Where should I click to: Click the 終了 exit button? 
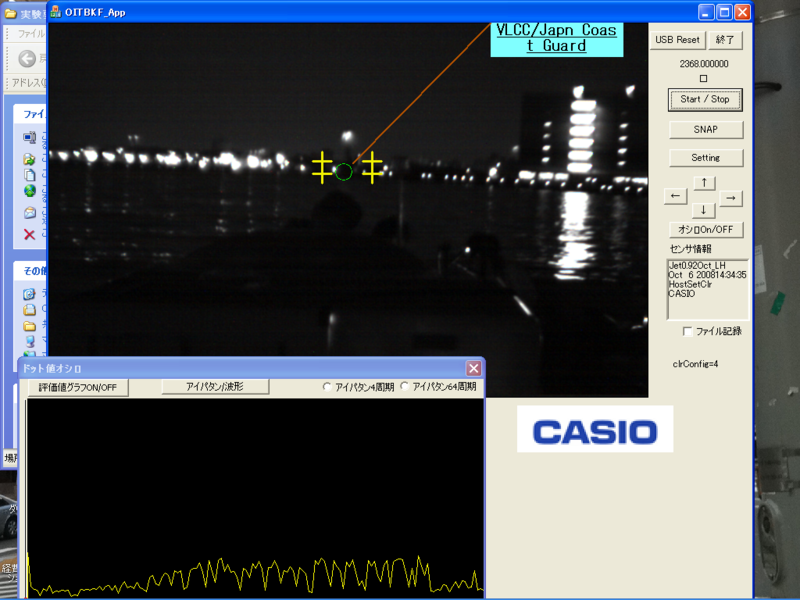click(x=725, y=40)
